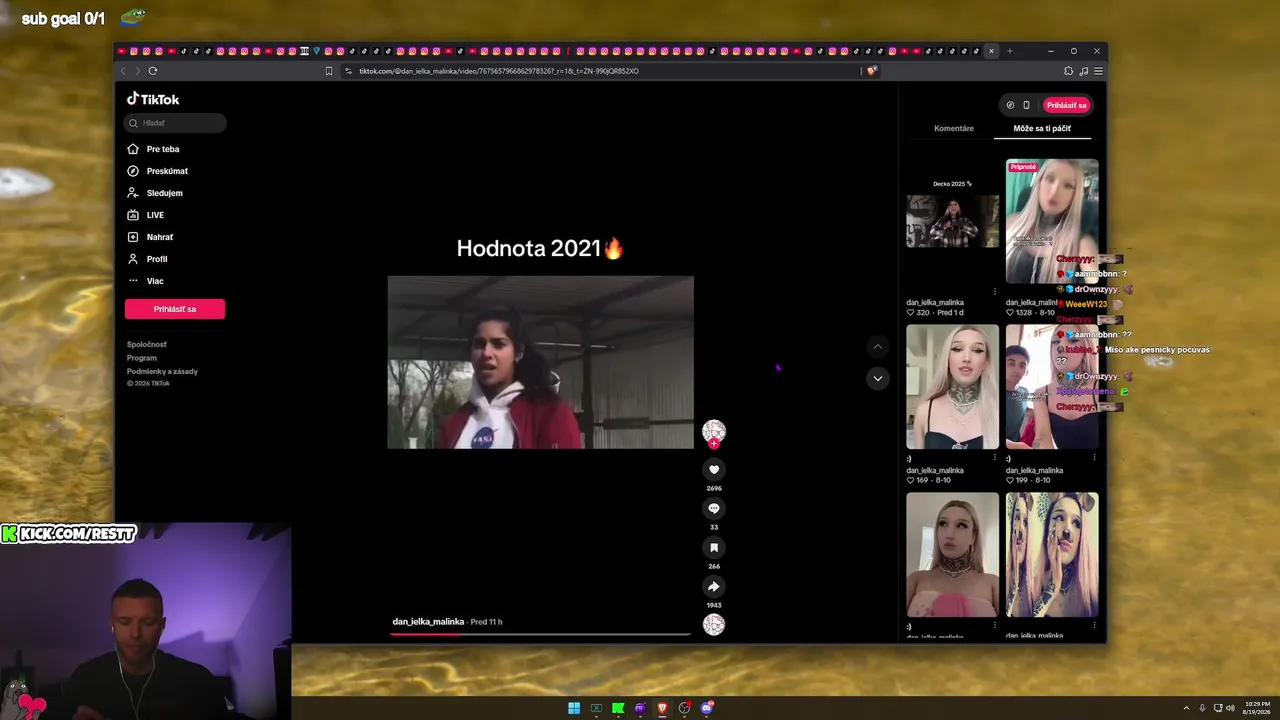Share the video with arrow icon
This screenshot has width=1280, height=720.
pyautogui.click(x=714, y=586)
